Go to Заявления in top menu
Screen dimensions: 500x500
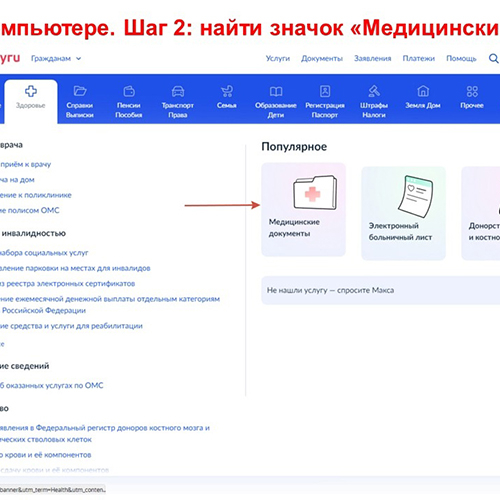(372, 58)
